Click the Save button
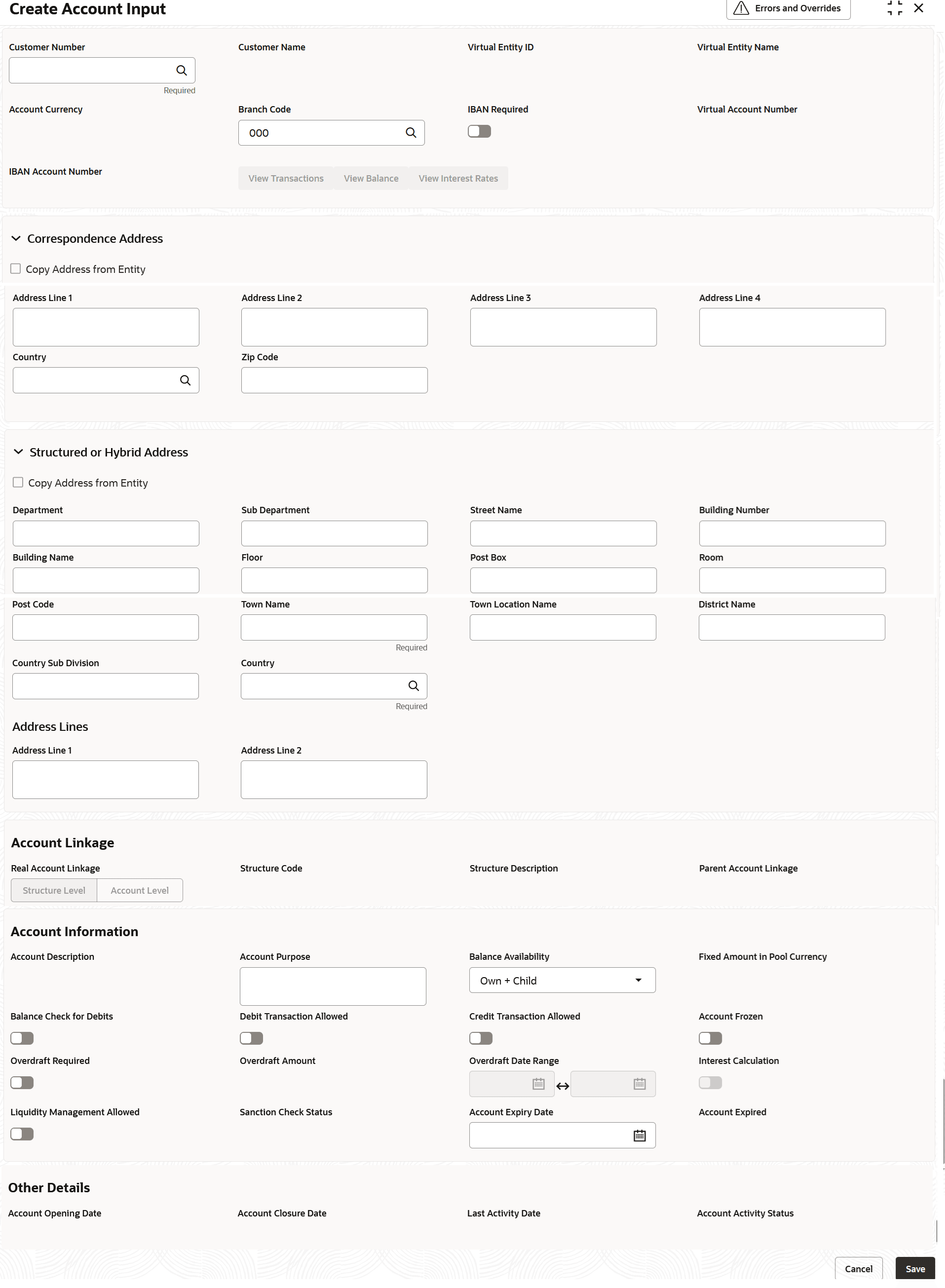 pos(915,1269)
